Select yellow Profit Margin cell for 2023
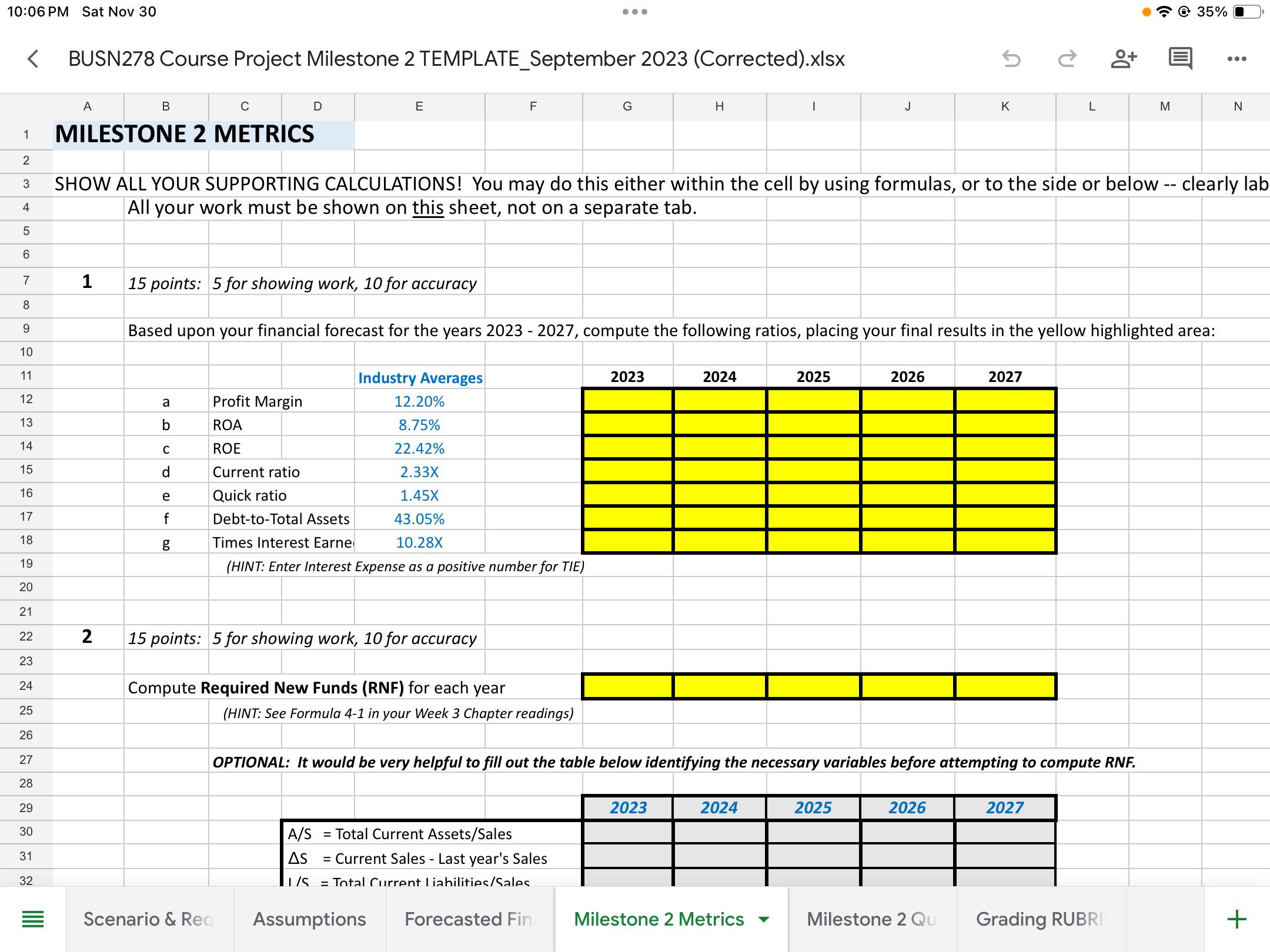The image size is (1270, 952). pyautogui.click(x=627, y=401)
